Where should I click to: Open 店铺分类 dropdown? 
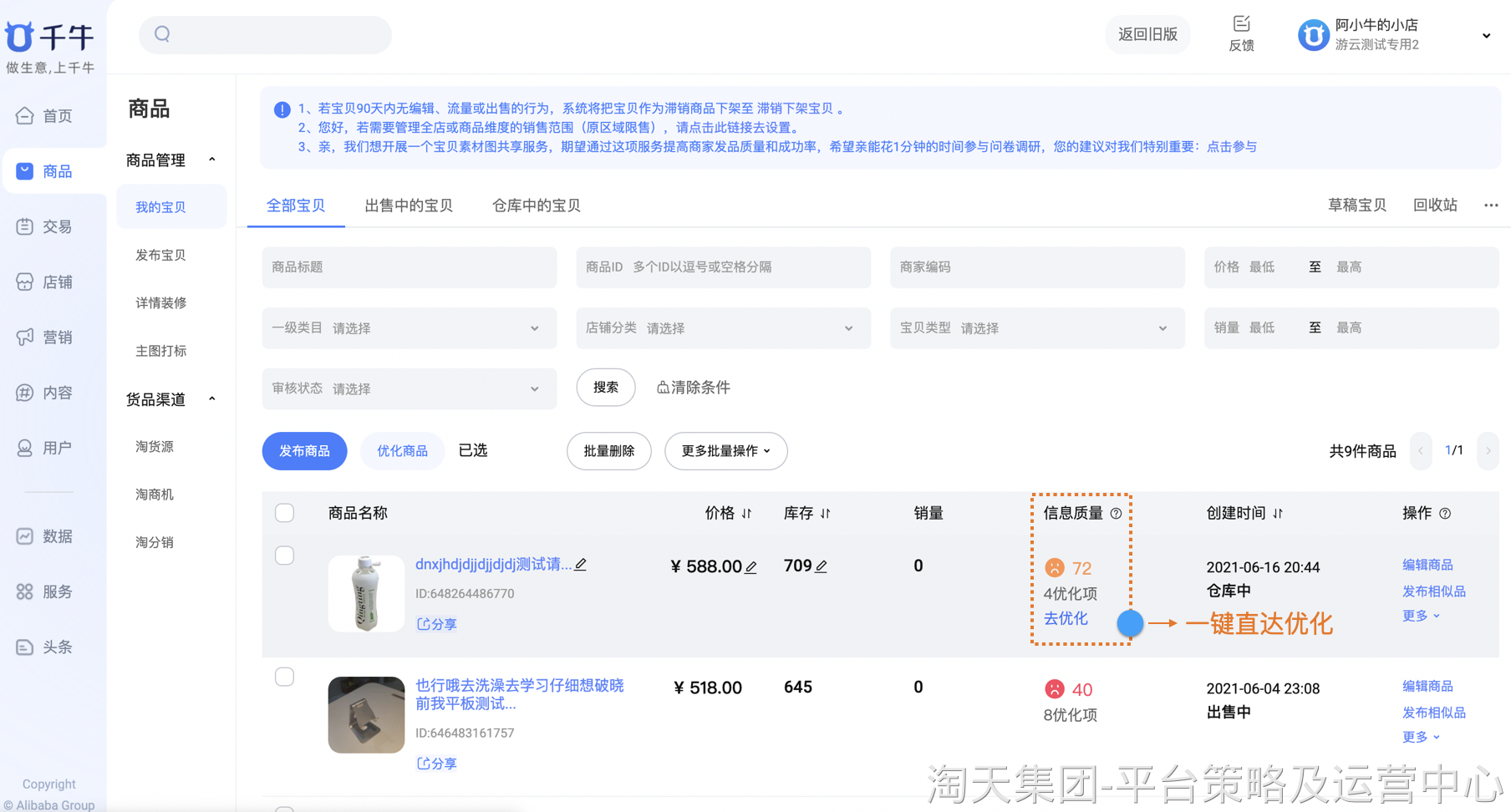point(723,328)
